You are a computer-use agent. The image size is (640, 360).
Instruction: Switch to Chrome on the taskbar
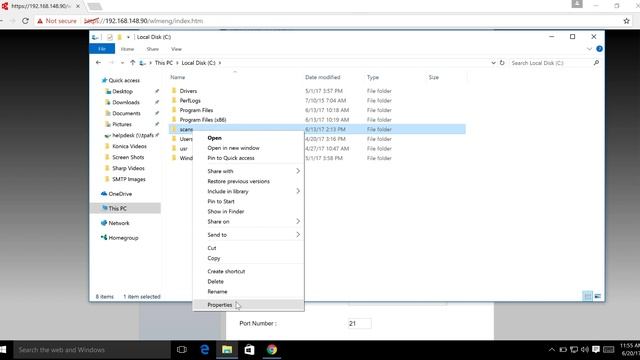272,350
